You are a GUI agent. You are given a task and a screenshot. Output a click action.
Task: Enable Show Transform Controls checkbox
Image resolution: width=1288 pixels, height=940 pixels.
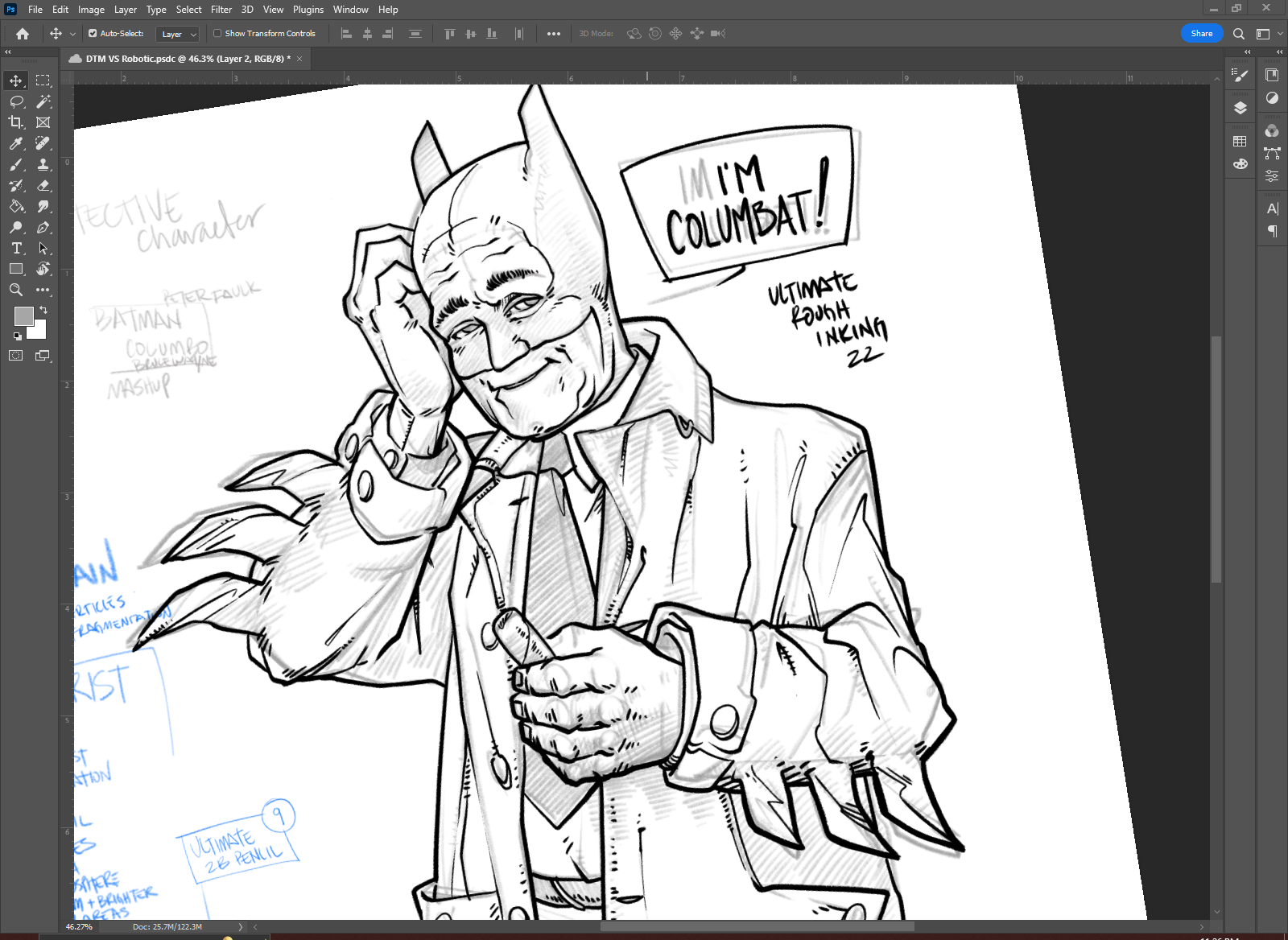pos(217,34)
